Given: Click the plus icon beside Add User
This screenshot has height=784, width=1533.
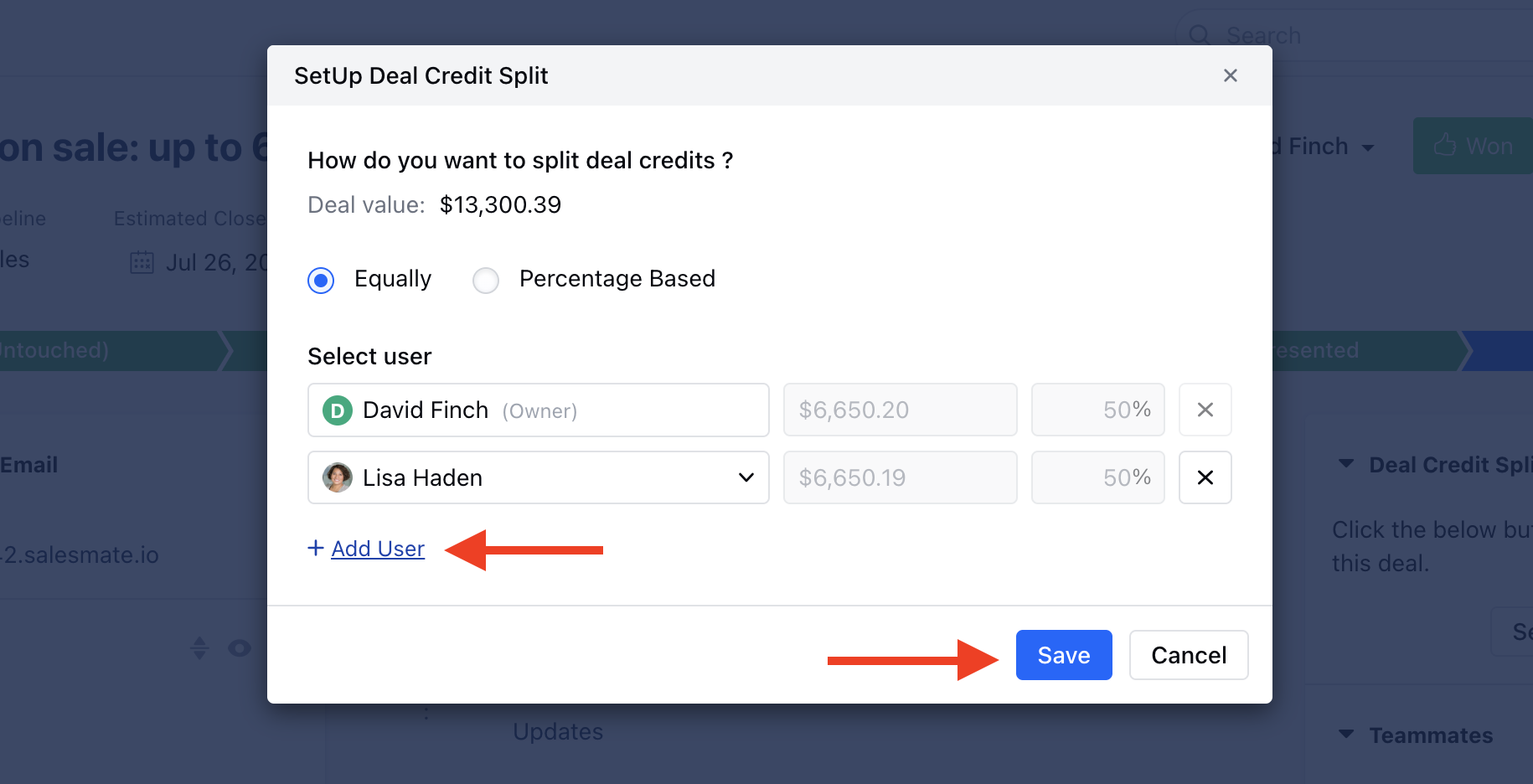Looking at the screenshot, I should coord(316,548).
